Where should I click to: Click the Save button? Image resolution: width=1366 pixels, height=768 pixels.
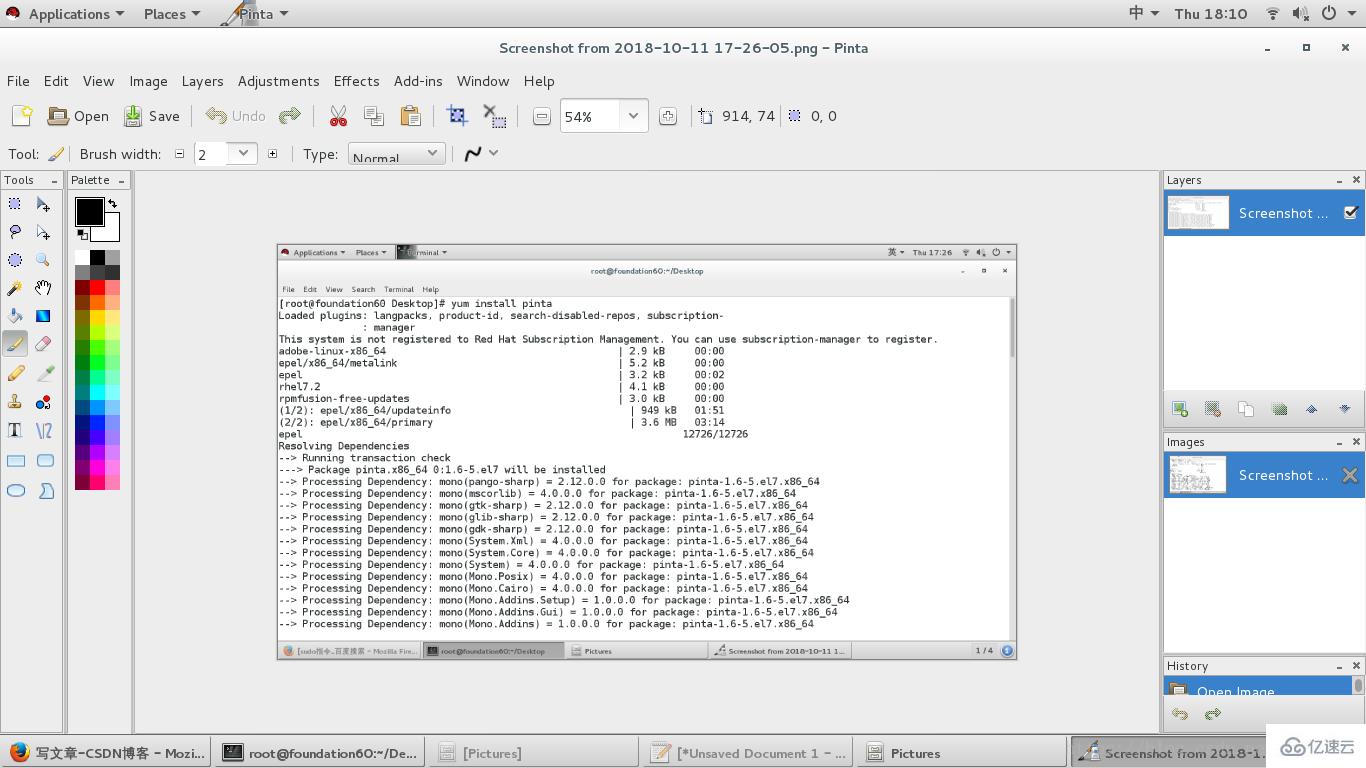tap(152, 116)
